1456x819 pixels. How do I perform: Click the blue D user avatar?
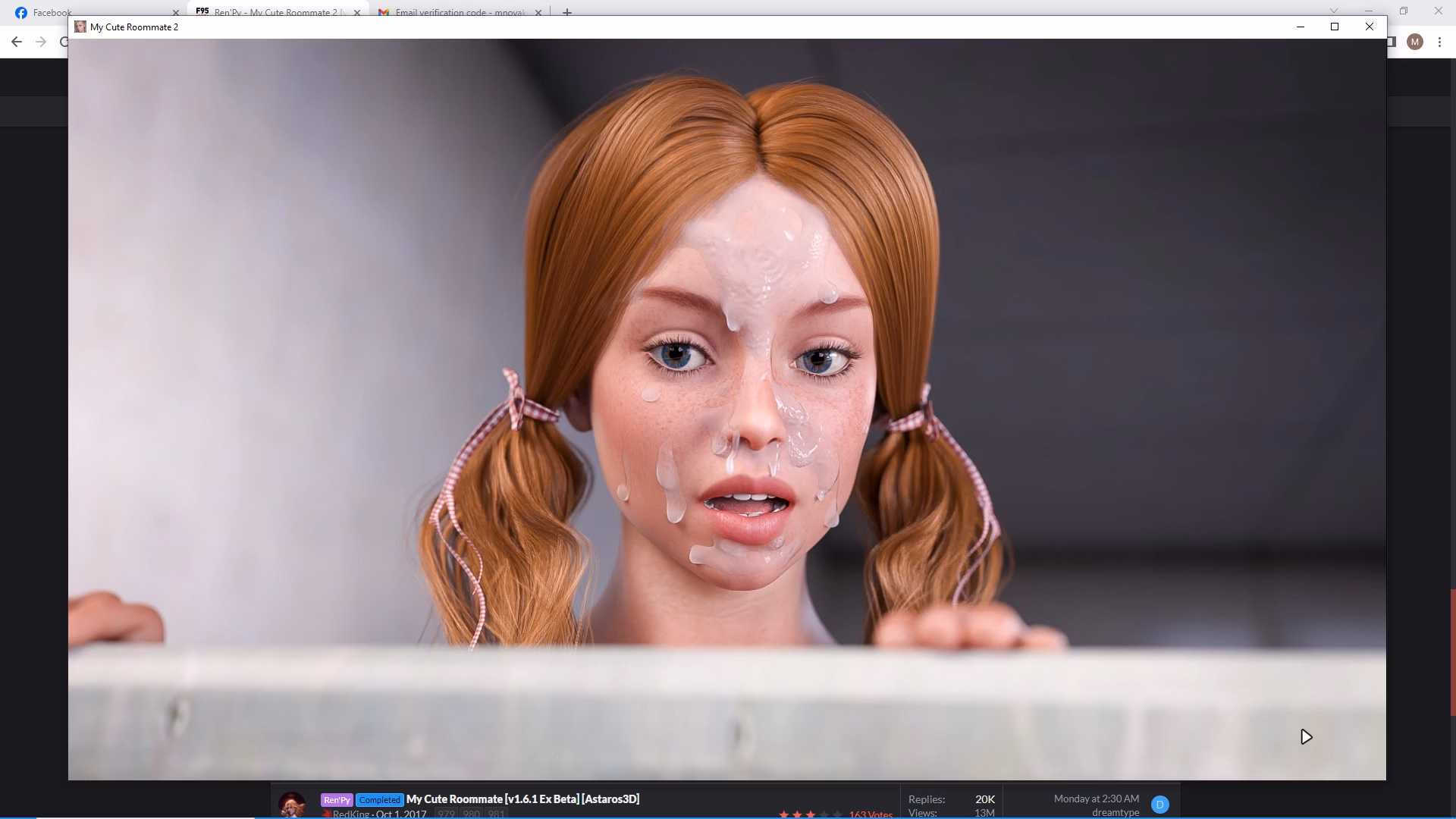[1159, 805]
